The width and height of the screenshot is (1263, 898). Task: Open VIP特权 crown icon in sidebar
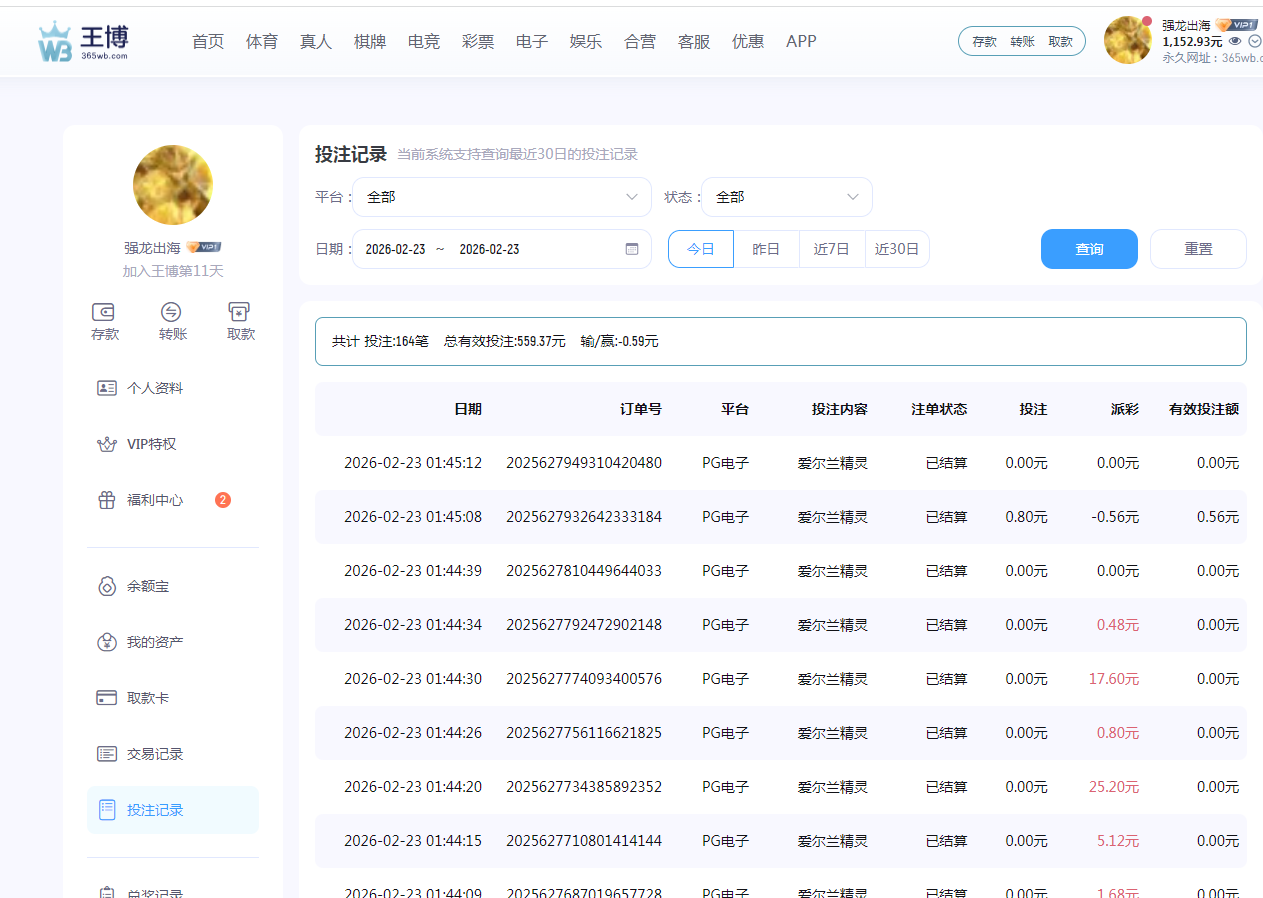click(107, 444)
